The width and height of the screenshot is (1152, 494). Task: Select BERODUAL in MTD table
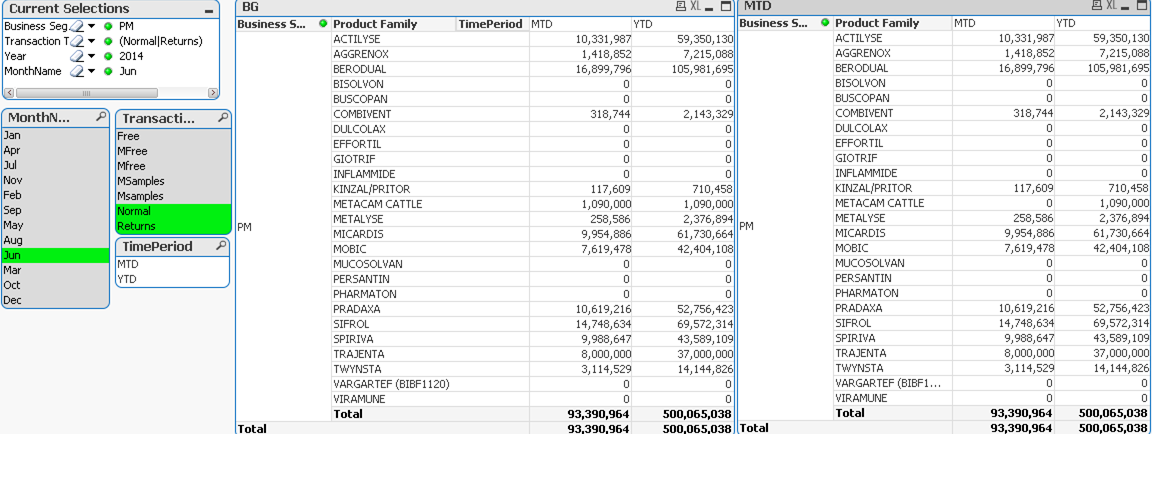893,68
